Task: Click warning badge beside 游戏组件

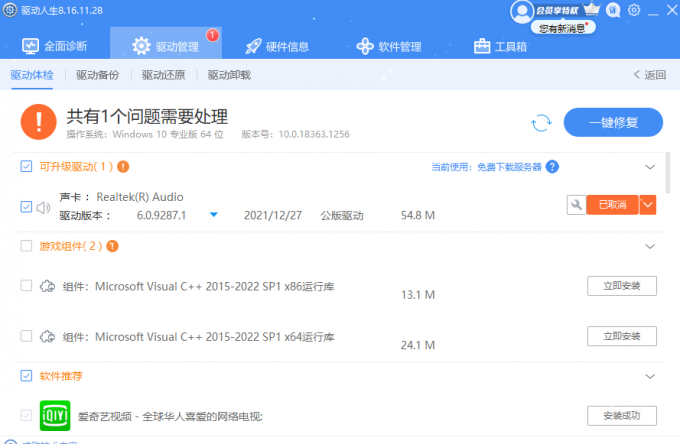Action: (x=112, y=246)
